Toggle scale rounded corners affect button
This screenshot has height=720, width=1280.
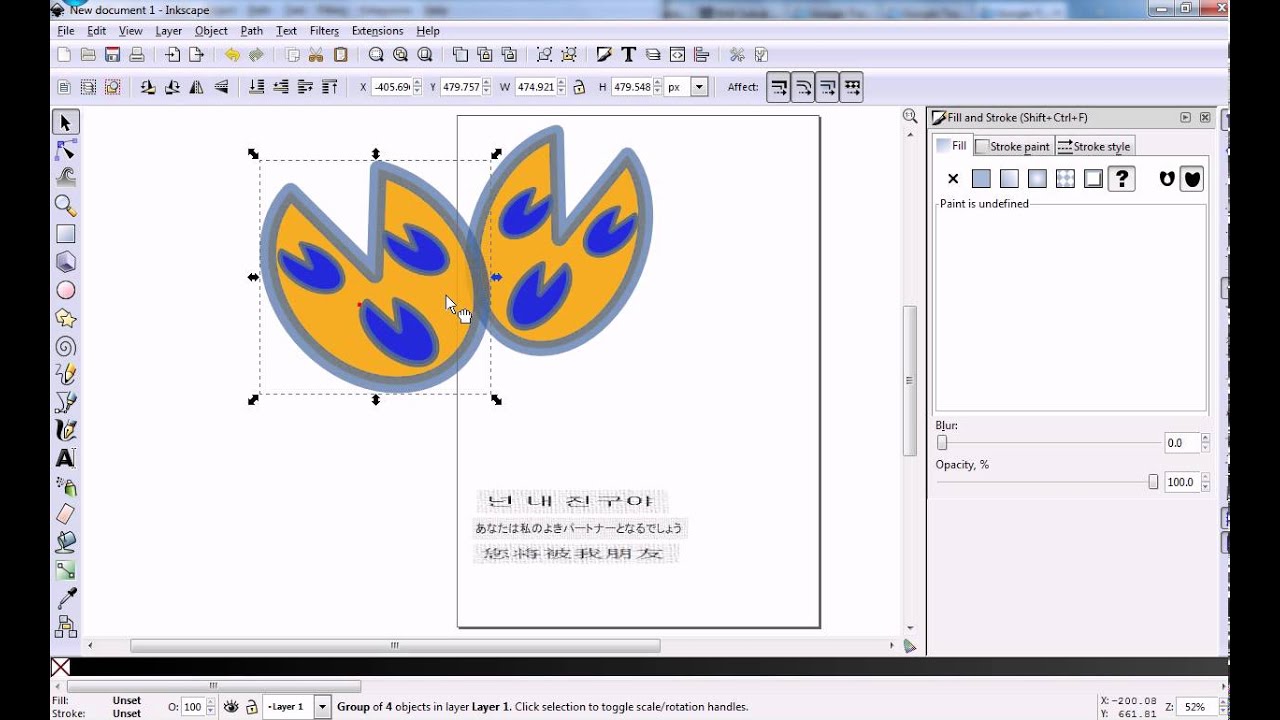click(803, 87)
